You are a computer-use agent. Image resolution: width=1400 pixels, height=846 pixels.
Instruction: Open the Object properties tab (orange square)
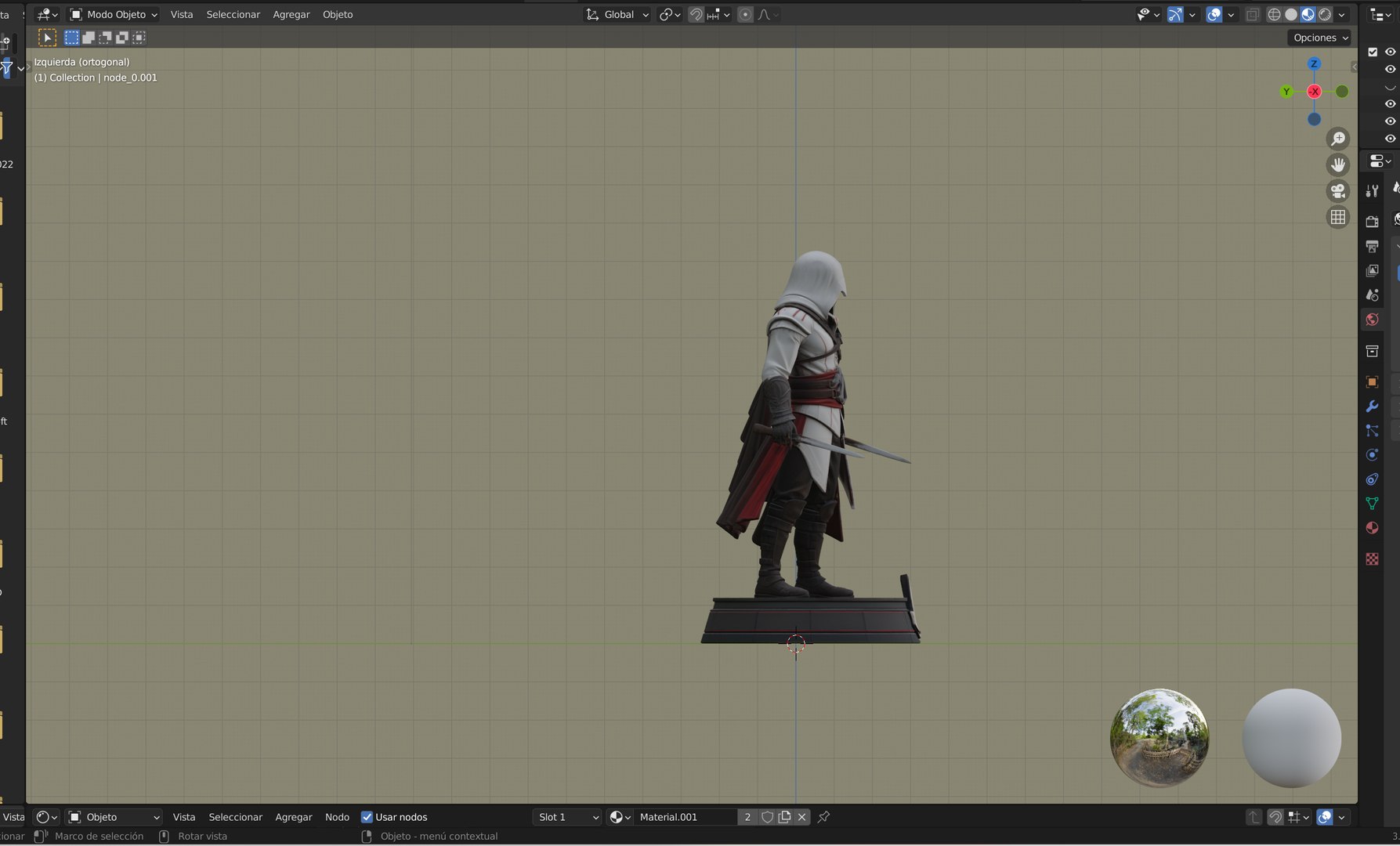pos(1372,382)
